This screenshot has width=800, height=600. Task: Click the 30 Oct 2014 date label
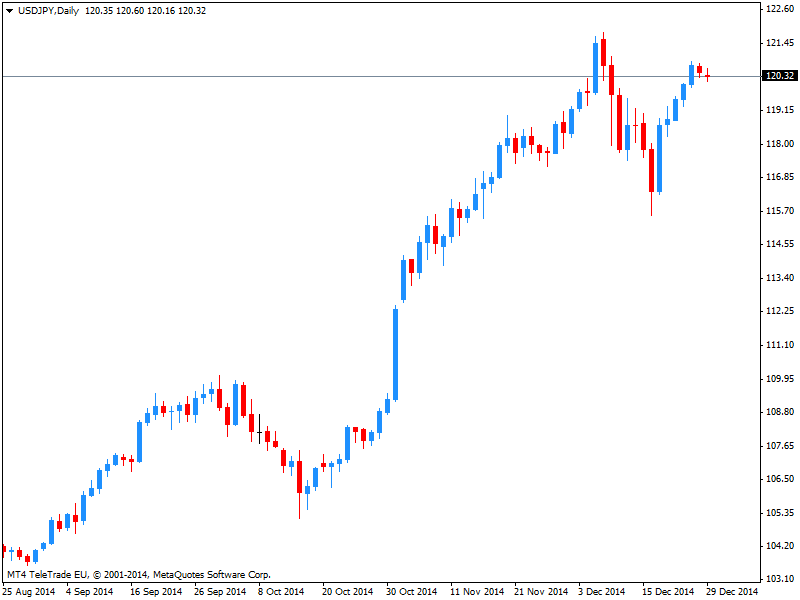tap(412, 592)
